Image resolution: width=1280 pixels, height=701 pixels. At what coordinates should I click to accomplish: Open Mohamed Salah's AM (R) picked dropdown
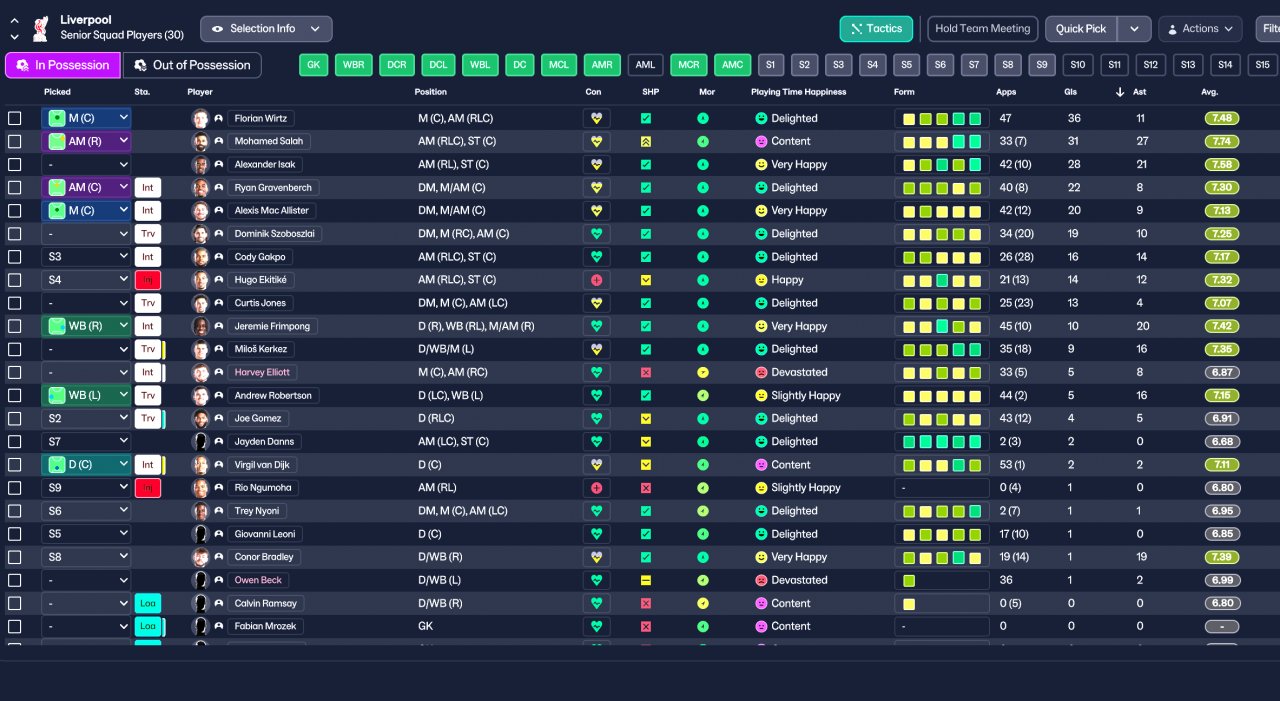point(86,141)
